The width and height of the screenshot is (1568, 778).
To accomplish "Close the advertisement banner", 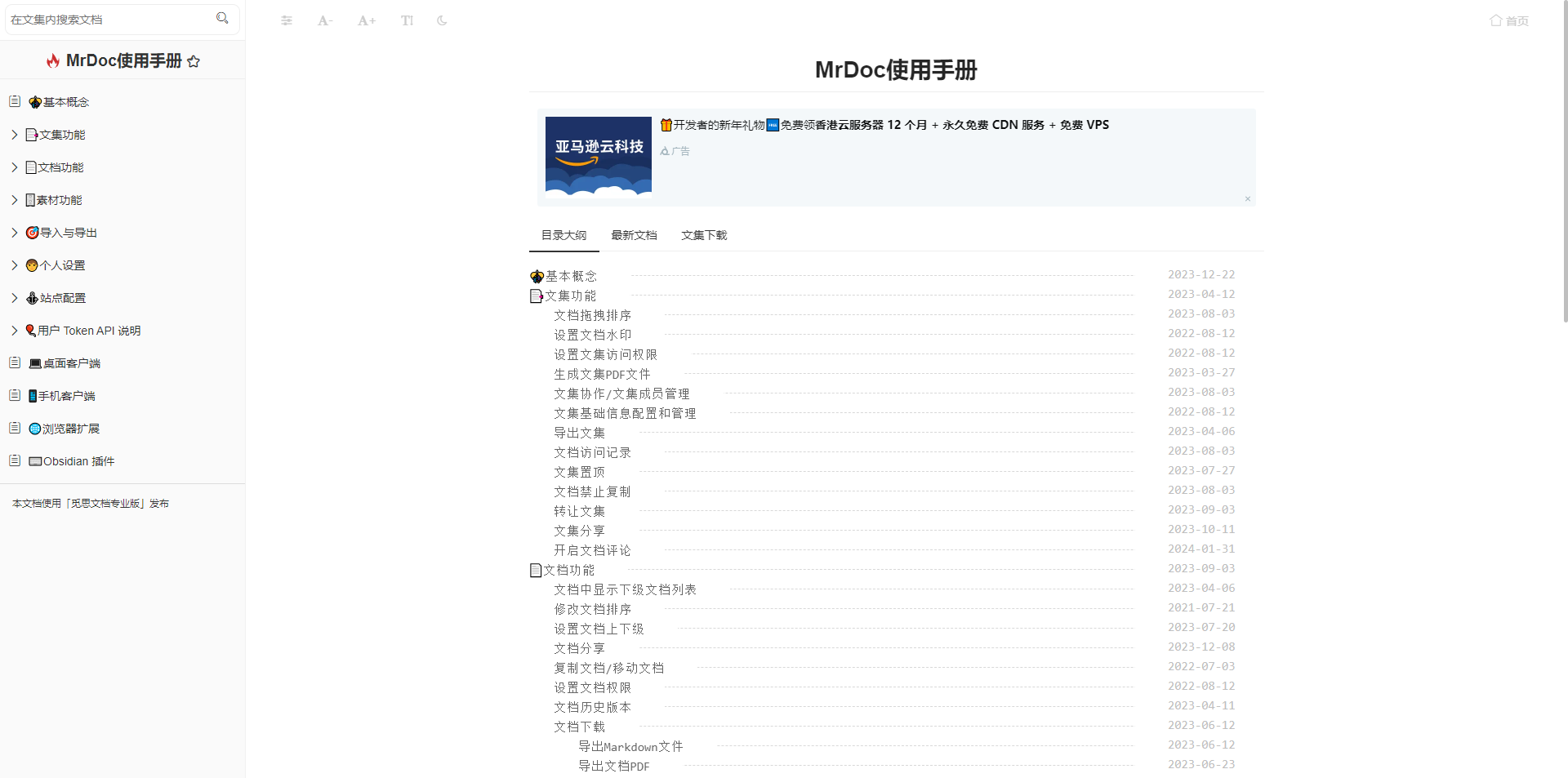I will (1248, 199).
